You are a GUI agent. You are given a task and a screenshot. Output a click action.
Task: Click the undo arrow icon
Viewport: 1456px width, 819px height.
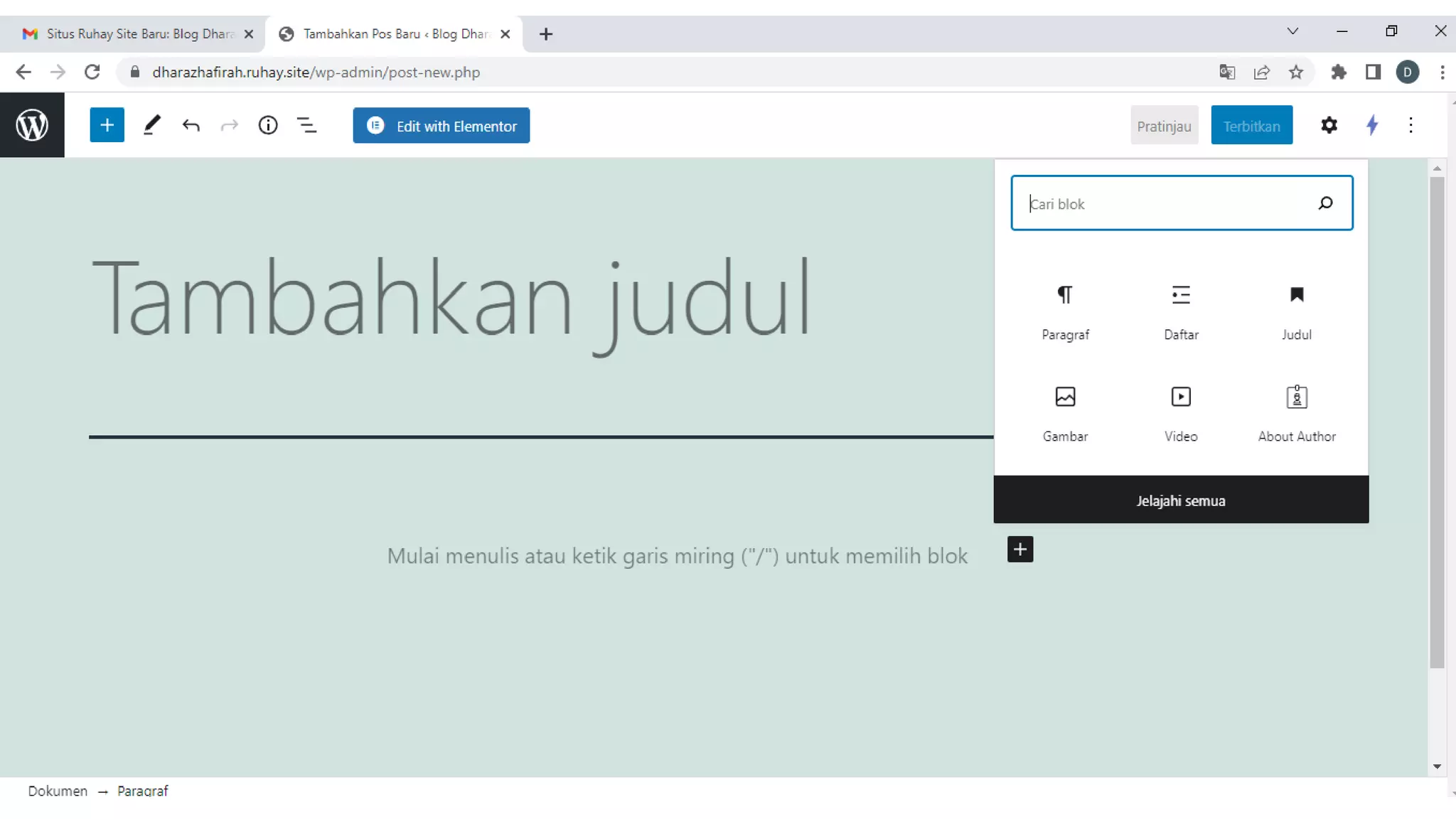point(191,126)
